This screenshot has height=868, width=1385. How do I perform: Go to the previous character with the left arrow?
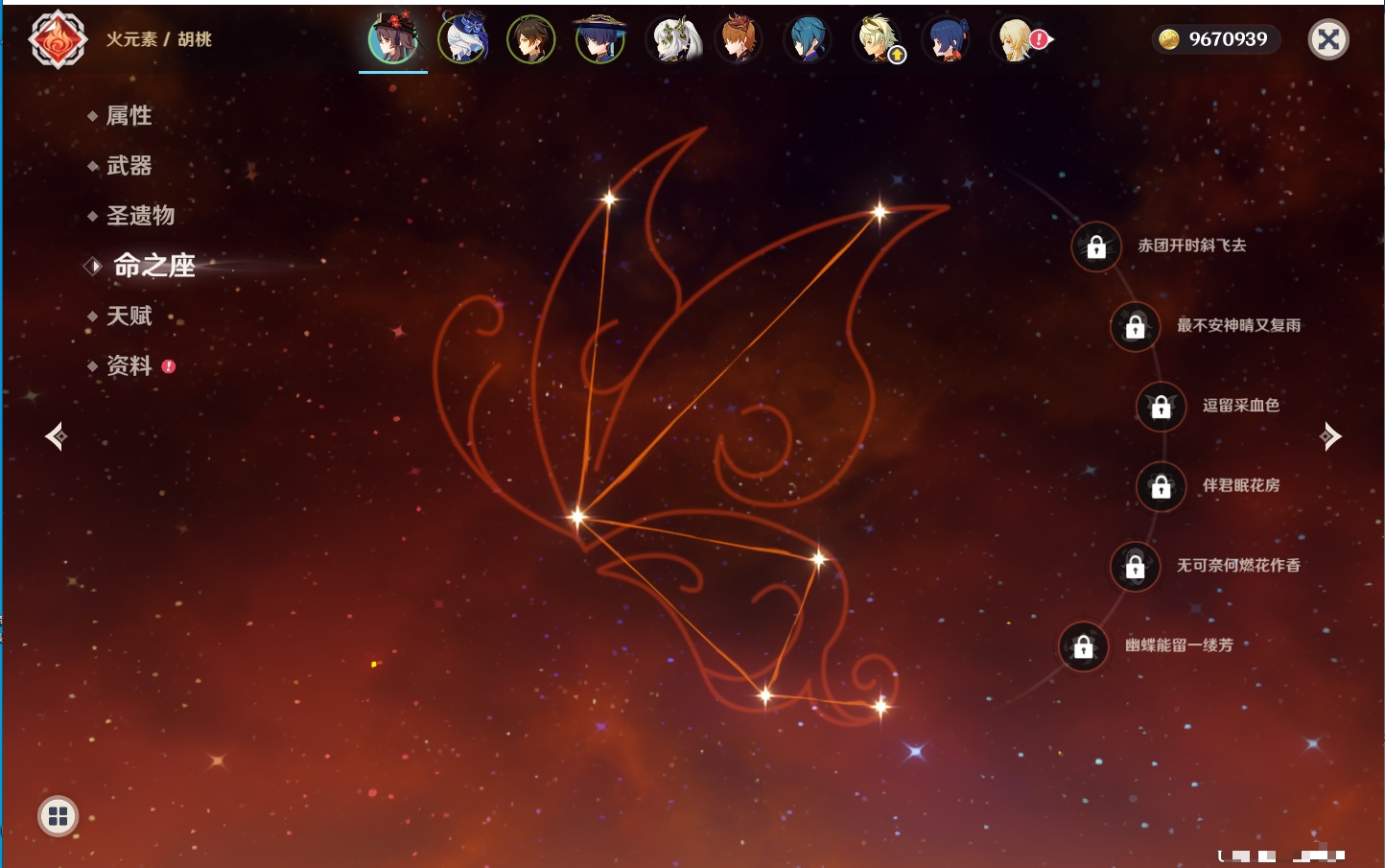(56, 436)
